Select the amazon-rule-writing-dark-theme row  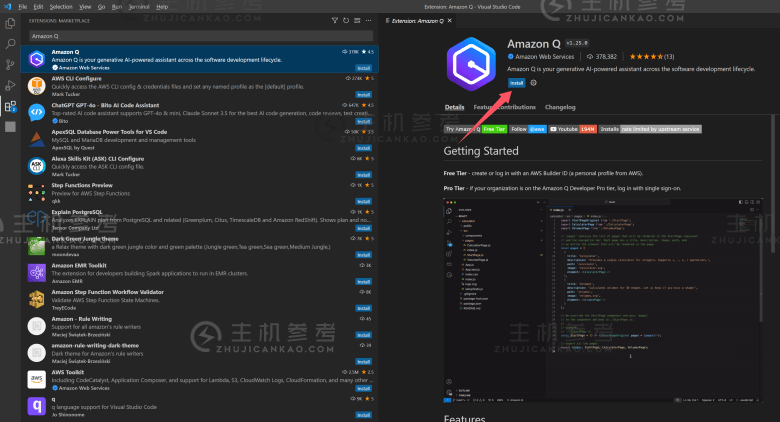[x=199, y=353]
